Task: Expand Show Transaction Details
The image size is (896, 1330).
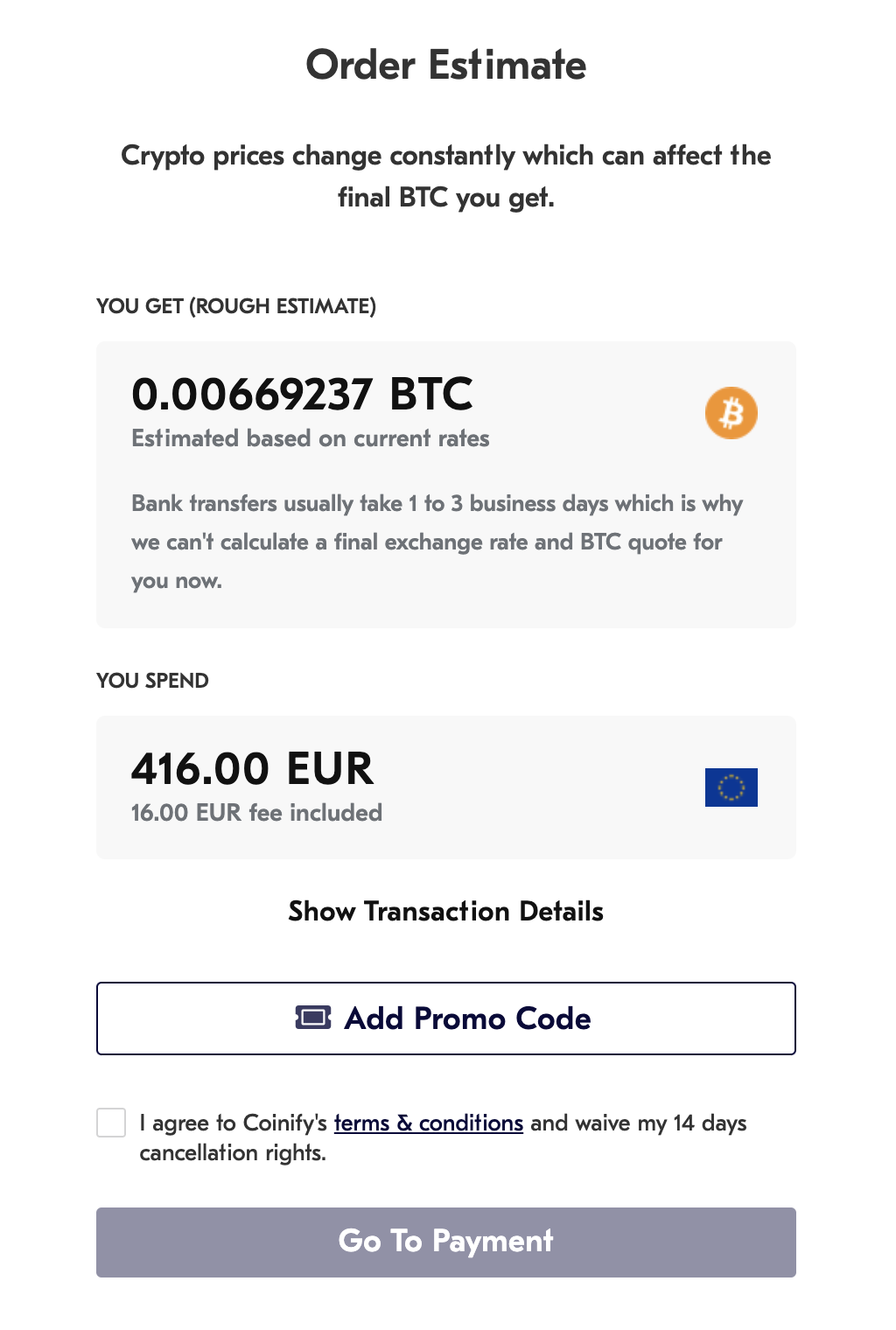Action: [x=446, y=912]
